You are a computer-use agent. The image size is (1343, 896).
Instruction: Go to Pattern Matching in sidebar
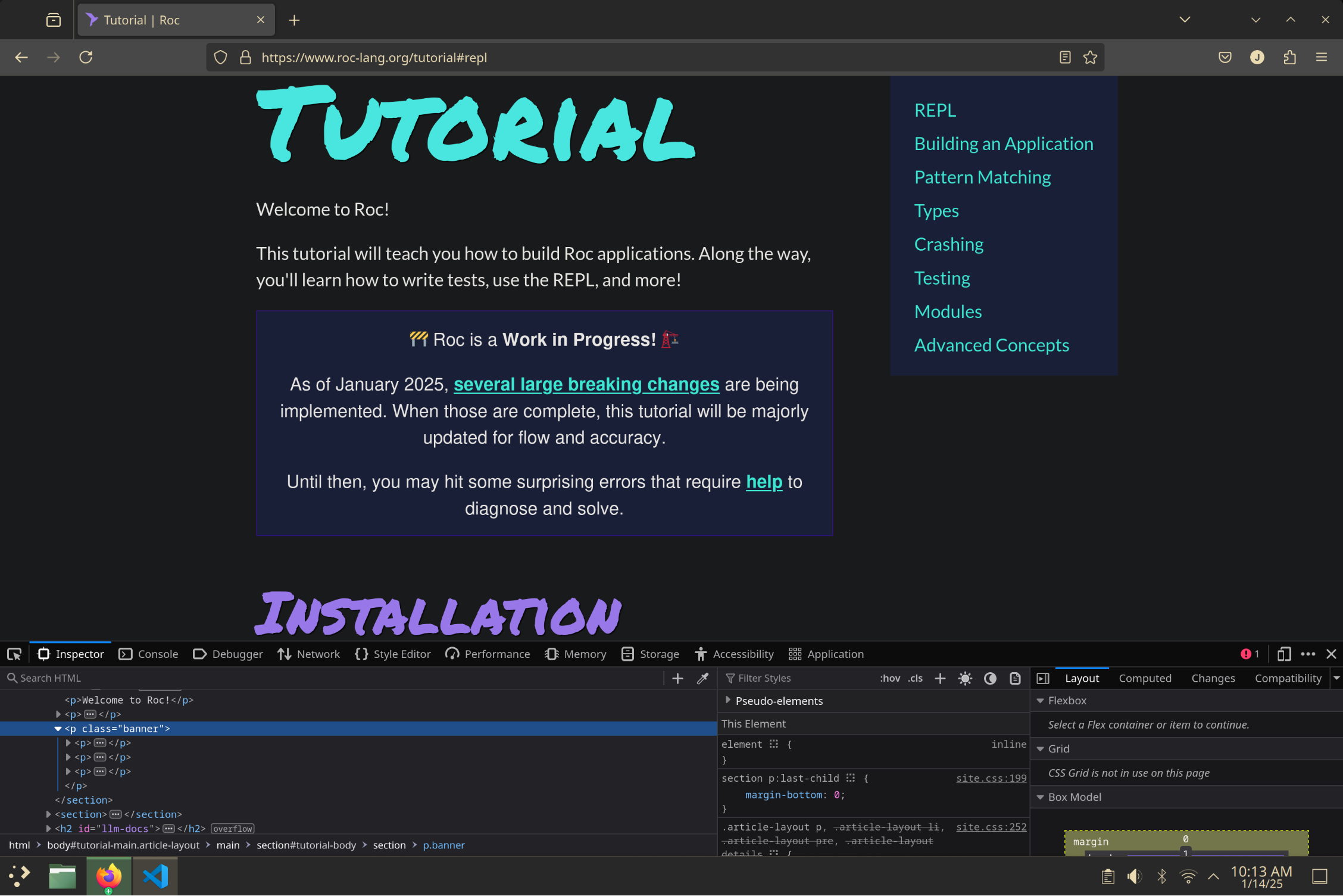tap(982, 177)
